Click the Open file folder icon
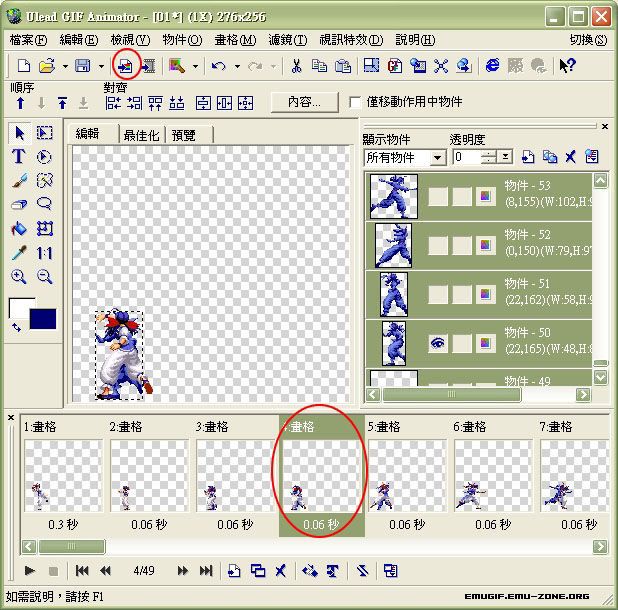Image resolution: width=618 pixels, height=610 pixels. coord(47,65)
